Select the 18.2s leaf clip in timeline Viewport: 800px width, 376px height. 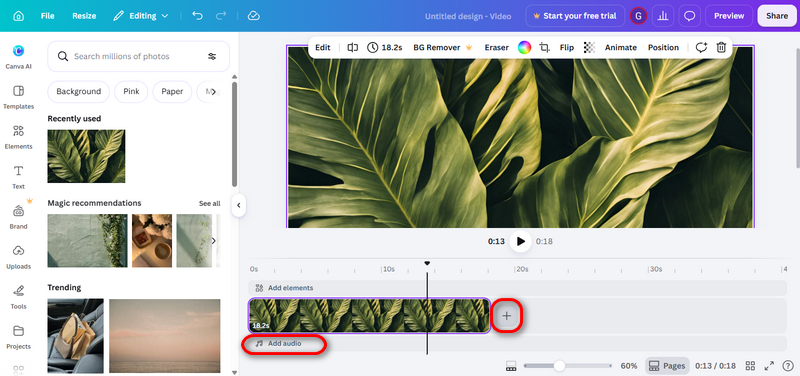(x=369, y=316)
